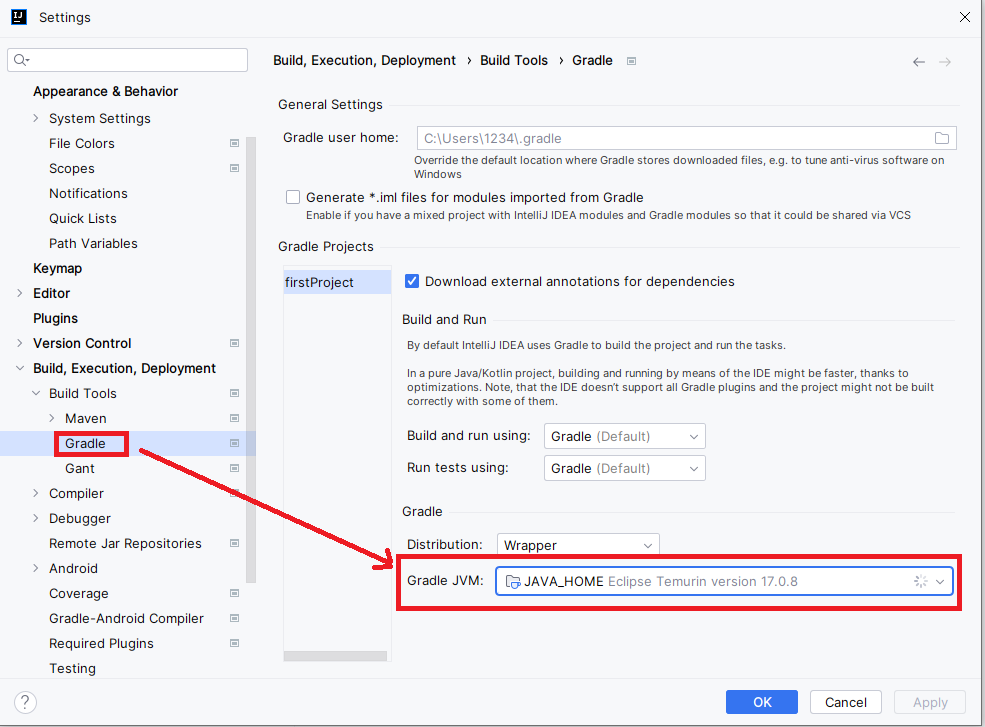Click the project-settings icon beside Build Tools

coord(234,393)
